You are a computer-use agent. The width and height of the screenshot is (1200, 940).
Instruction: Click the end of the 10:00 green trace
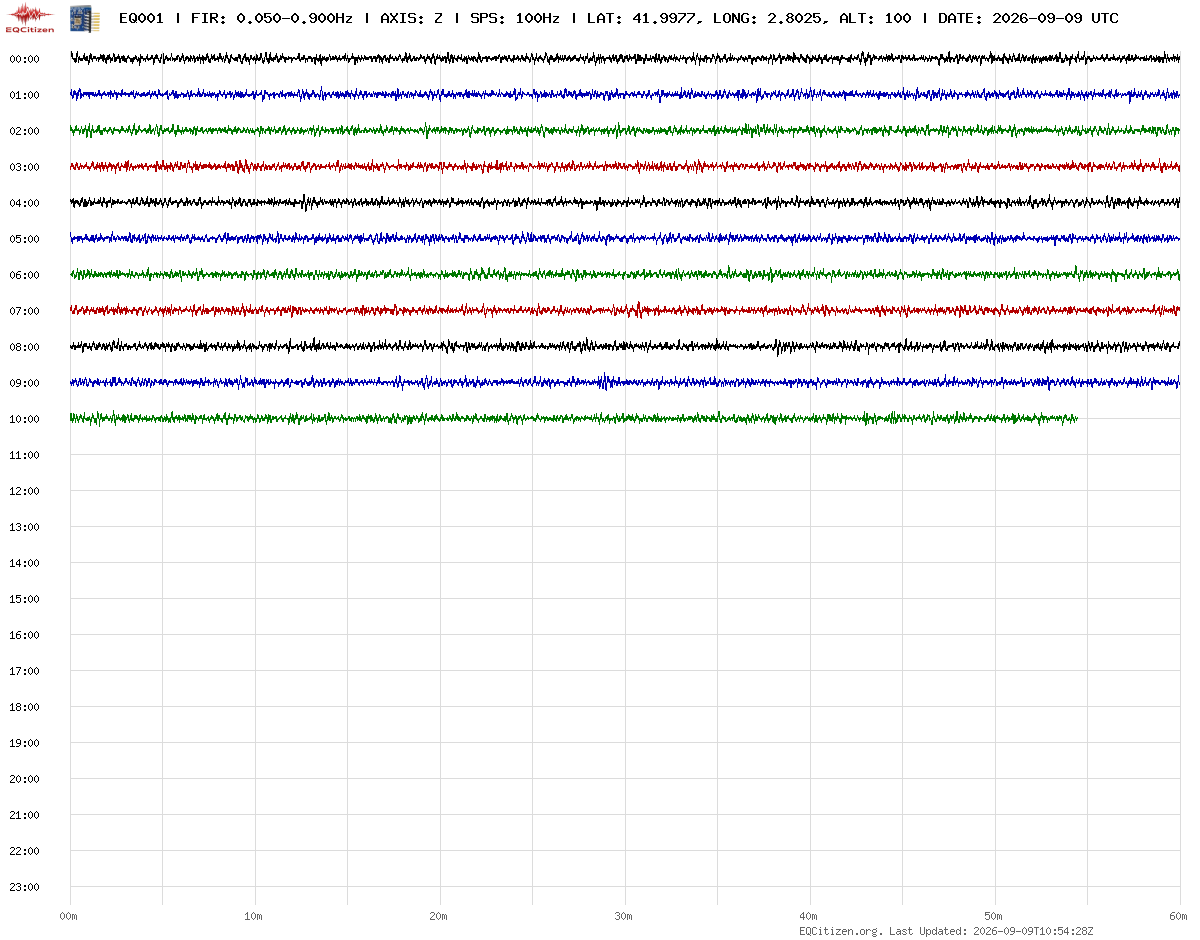pos(1075,419)
